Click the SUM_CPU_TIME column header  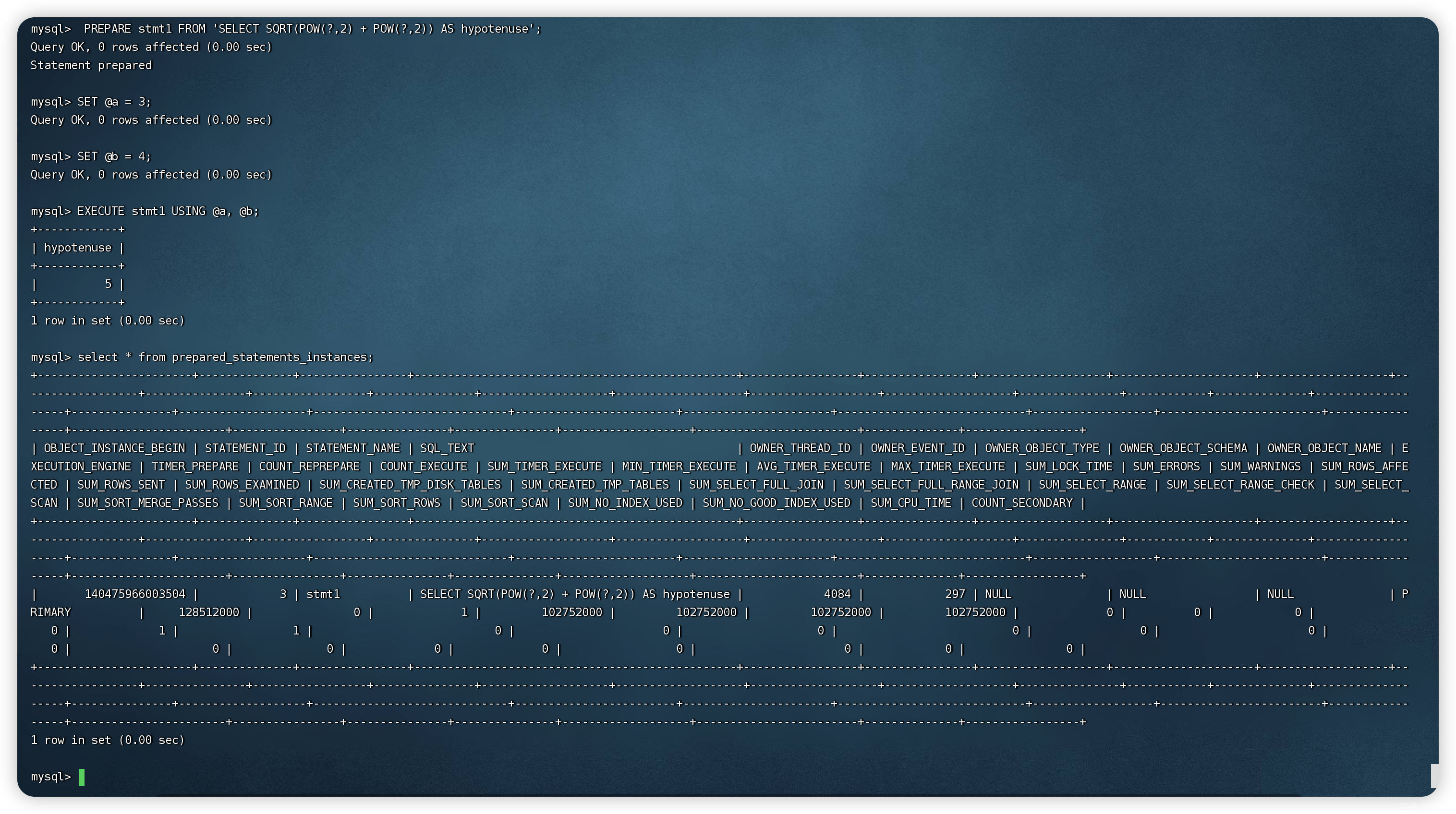click(x=910, y=503)
